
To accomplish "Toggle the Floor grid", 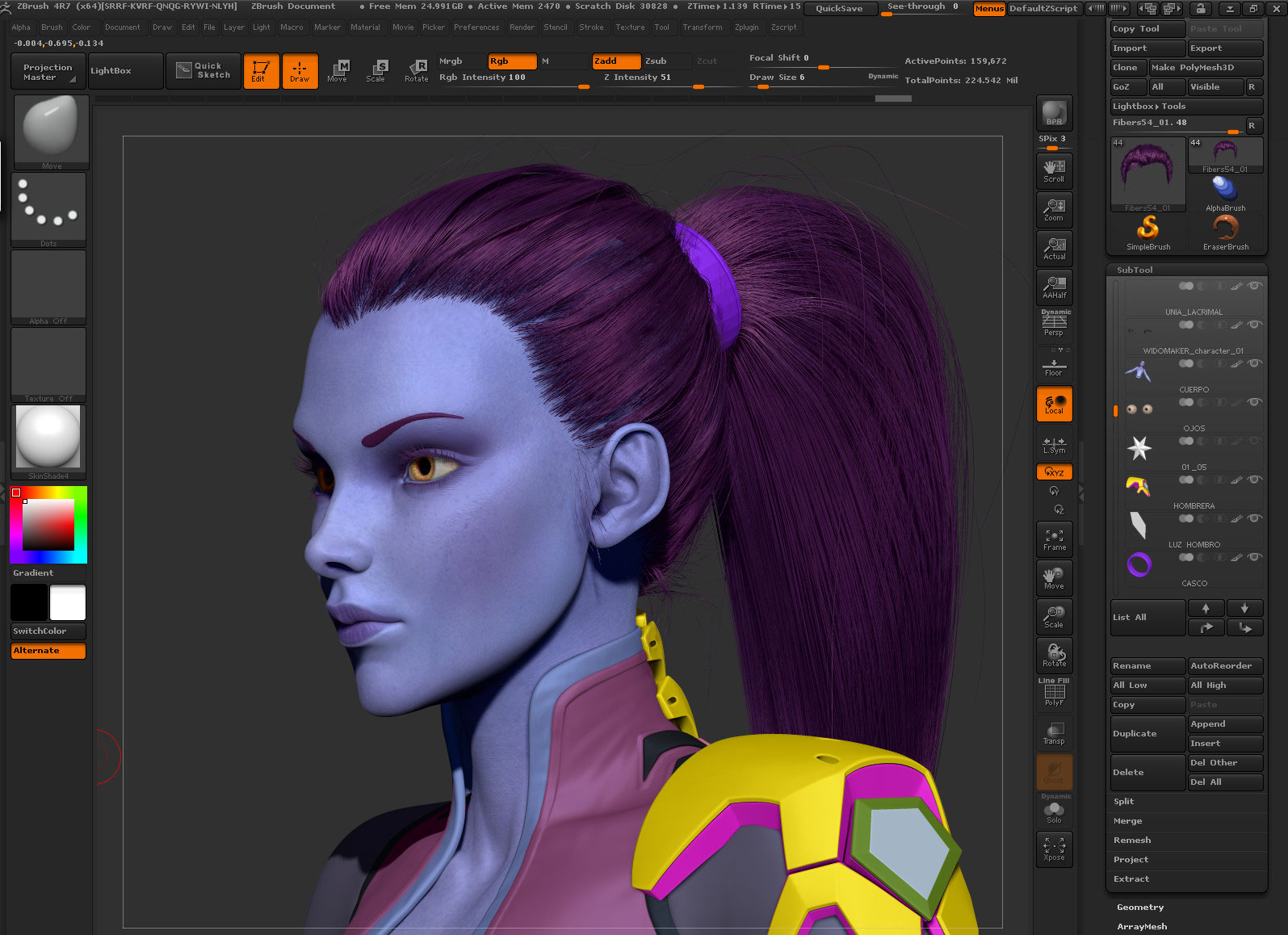I will pos(1054,365).
